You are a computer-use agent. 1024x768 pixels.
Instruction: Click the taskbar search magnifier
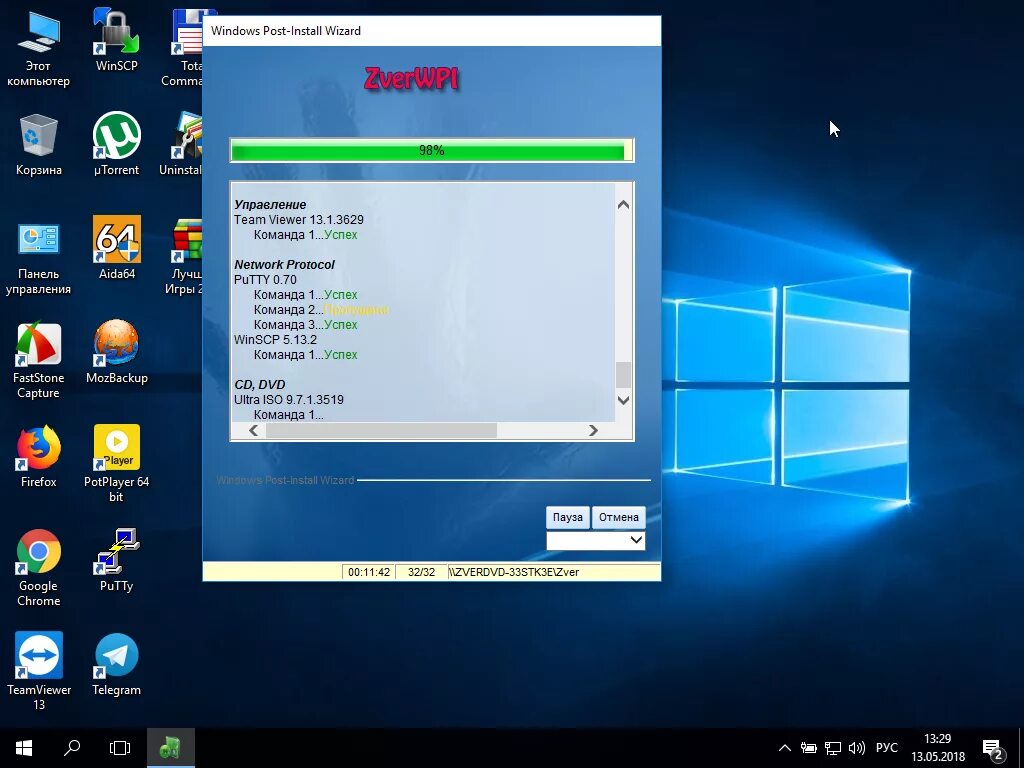point(72,748)
